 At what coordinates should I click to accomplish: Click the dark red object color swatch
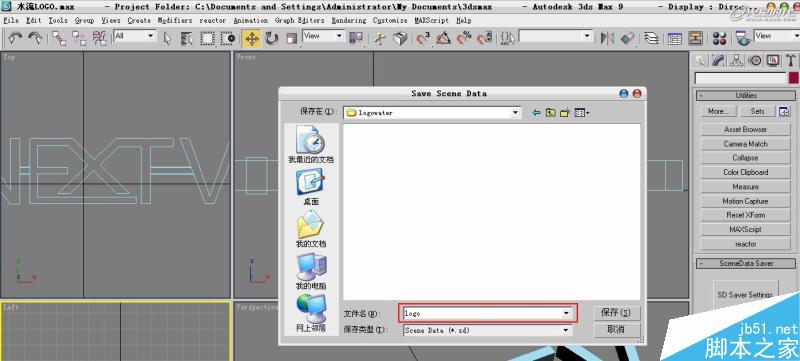coord(793,78)
